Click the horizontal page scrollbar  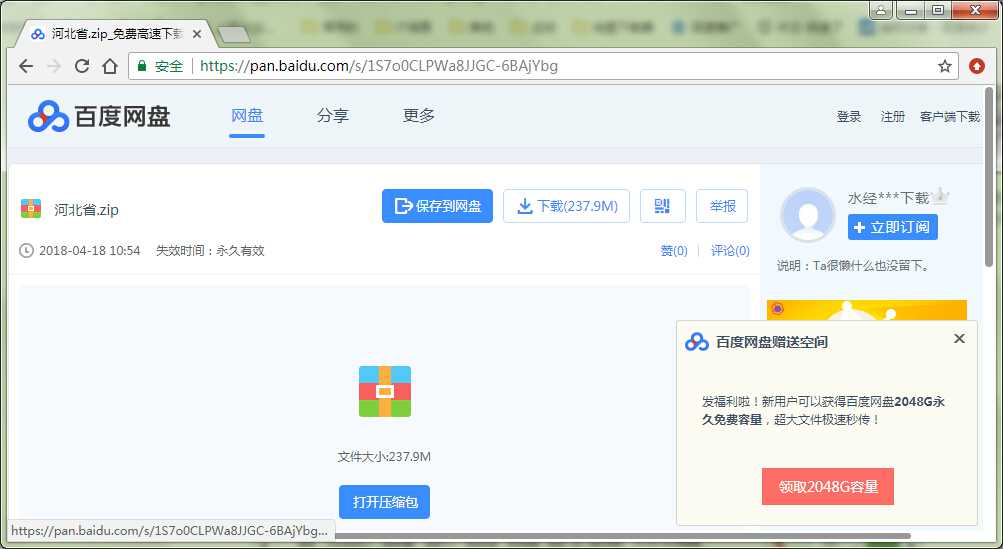tap(622, 536)
